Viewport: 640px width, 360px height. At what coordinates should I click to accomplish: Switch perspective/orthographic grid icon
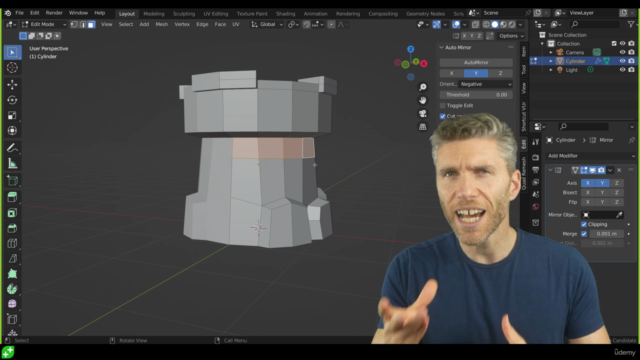[423, 127]
